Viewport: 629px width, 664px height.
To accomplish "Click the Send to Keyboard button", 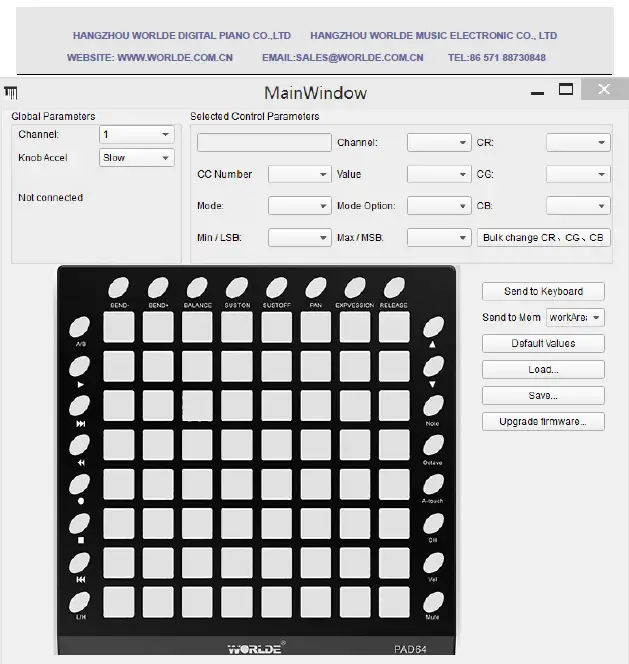I will tap(543, 291).
